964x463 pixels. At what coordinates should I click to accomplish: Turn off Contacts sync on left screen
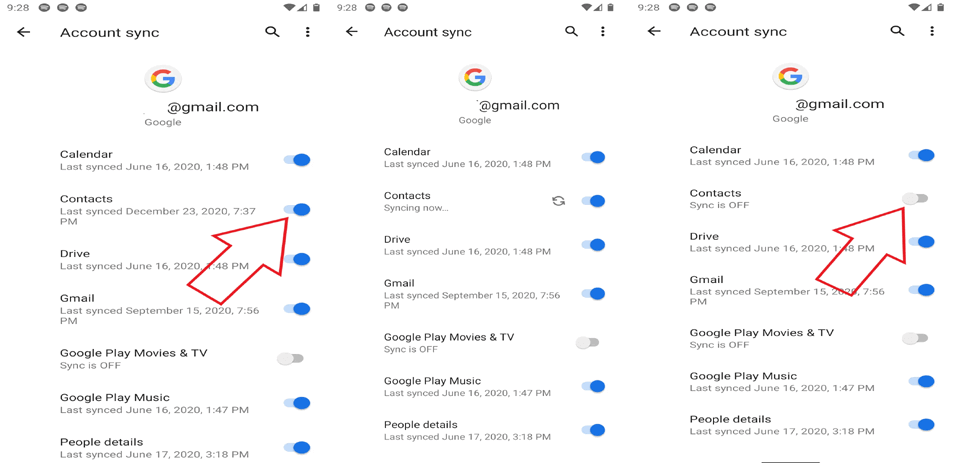[x=297, y=210]
